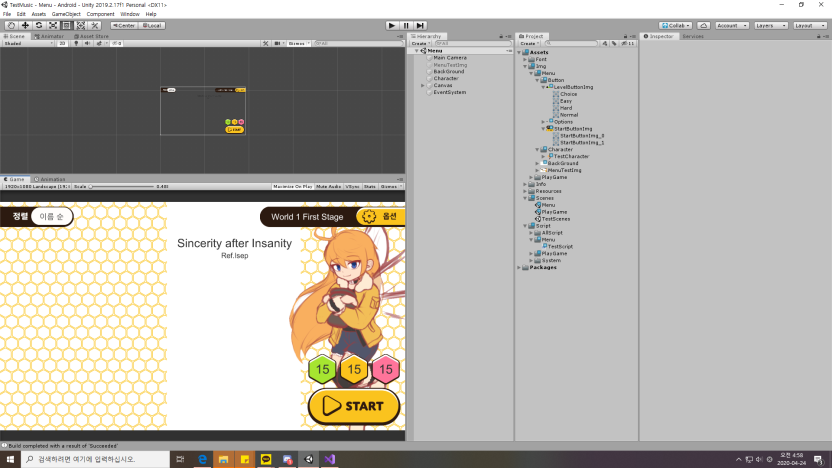Open Account dropdown
The height and width of the screenshot is (468, 832).
731,25
